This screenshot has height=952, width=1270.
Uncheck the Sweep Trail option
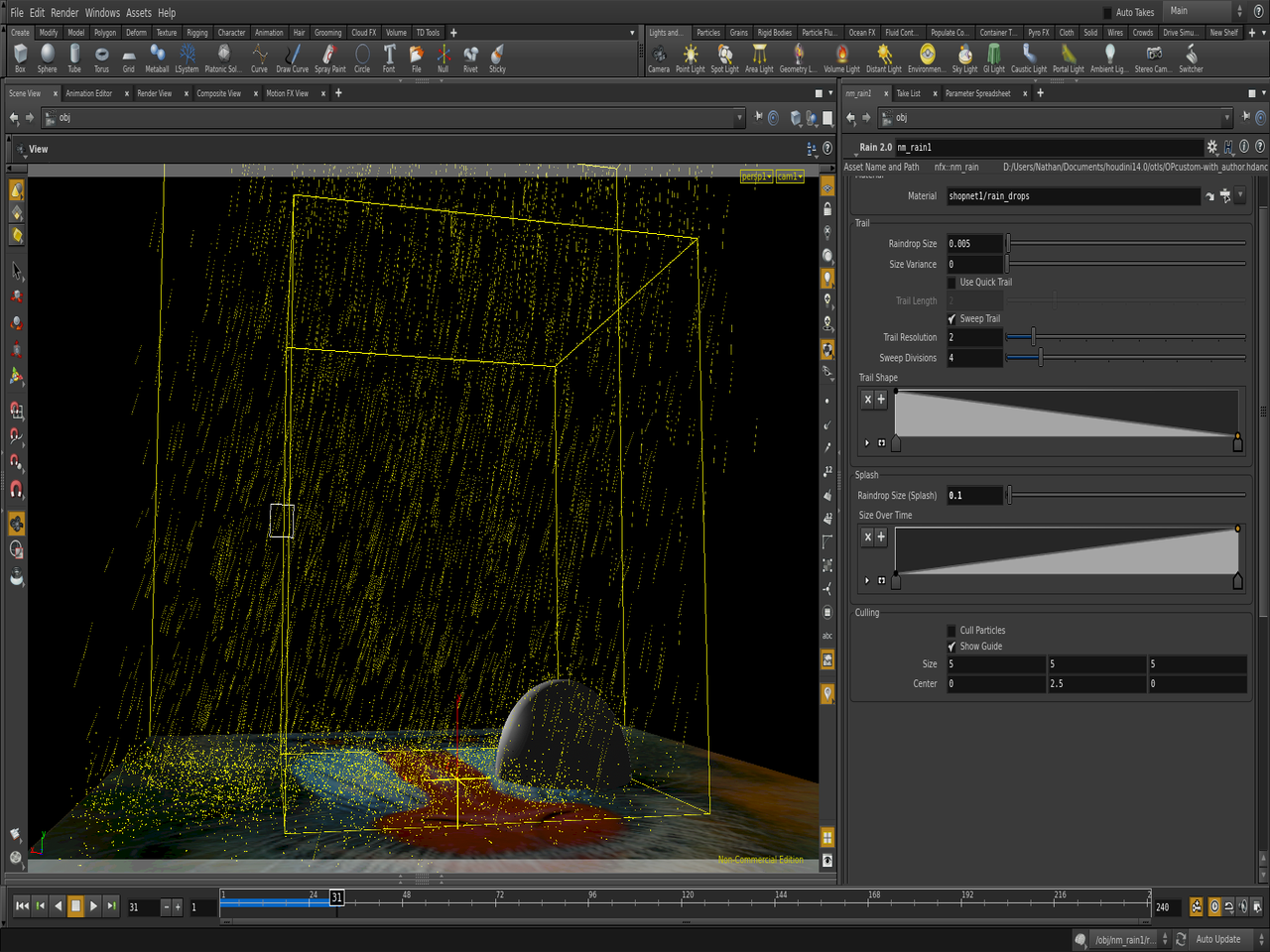tap(952, 319)
